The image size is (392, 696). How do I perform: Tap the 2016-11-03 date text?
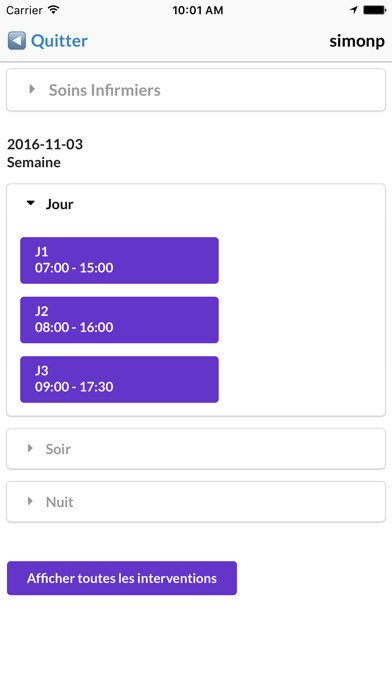45,144
